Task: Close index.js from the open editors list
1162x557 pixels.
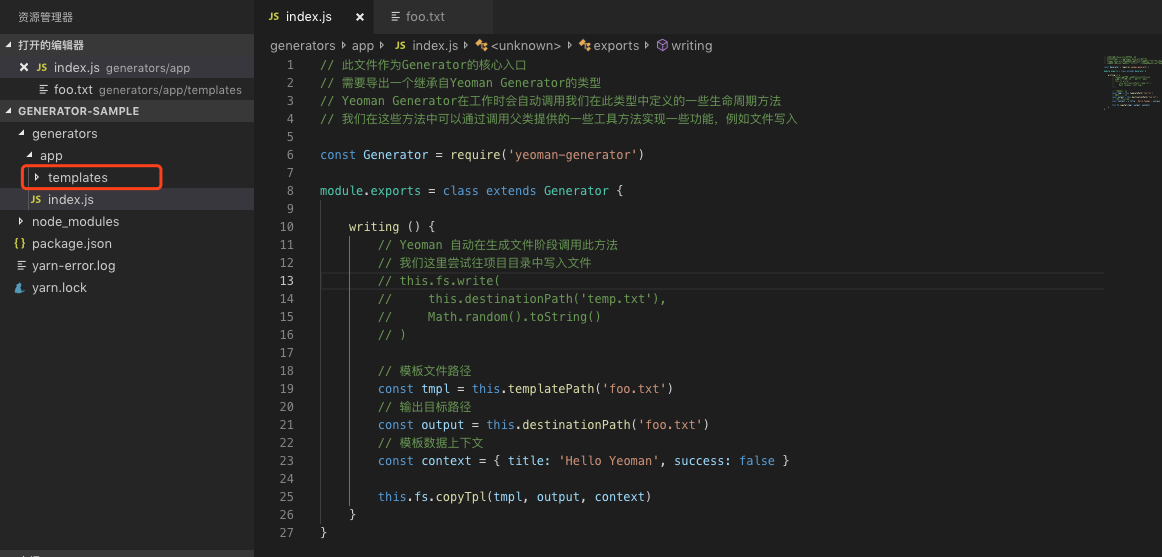Action: tap(24, 68)
